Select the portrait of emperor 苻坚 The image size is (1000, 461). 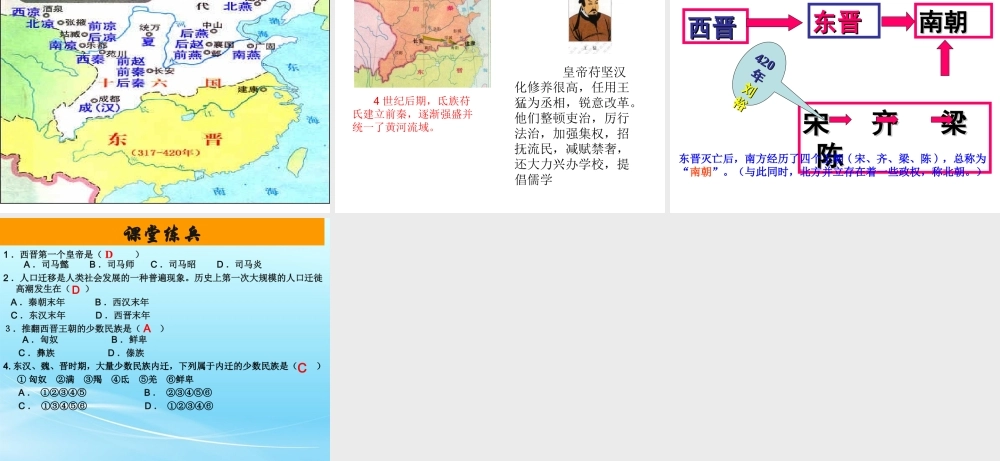click(x=590, y=21)
